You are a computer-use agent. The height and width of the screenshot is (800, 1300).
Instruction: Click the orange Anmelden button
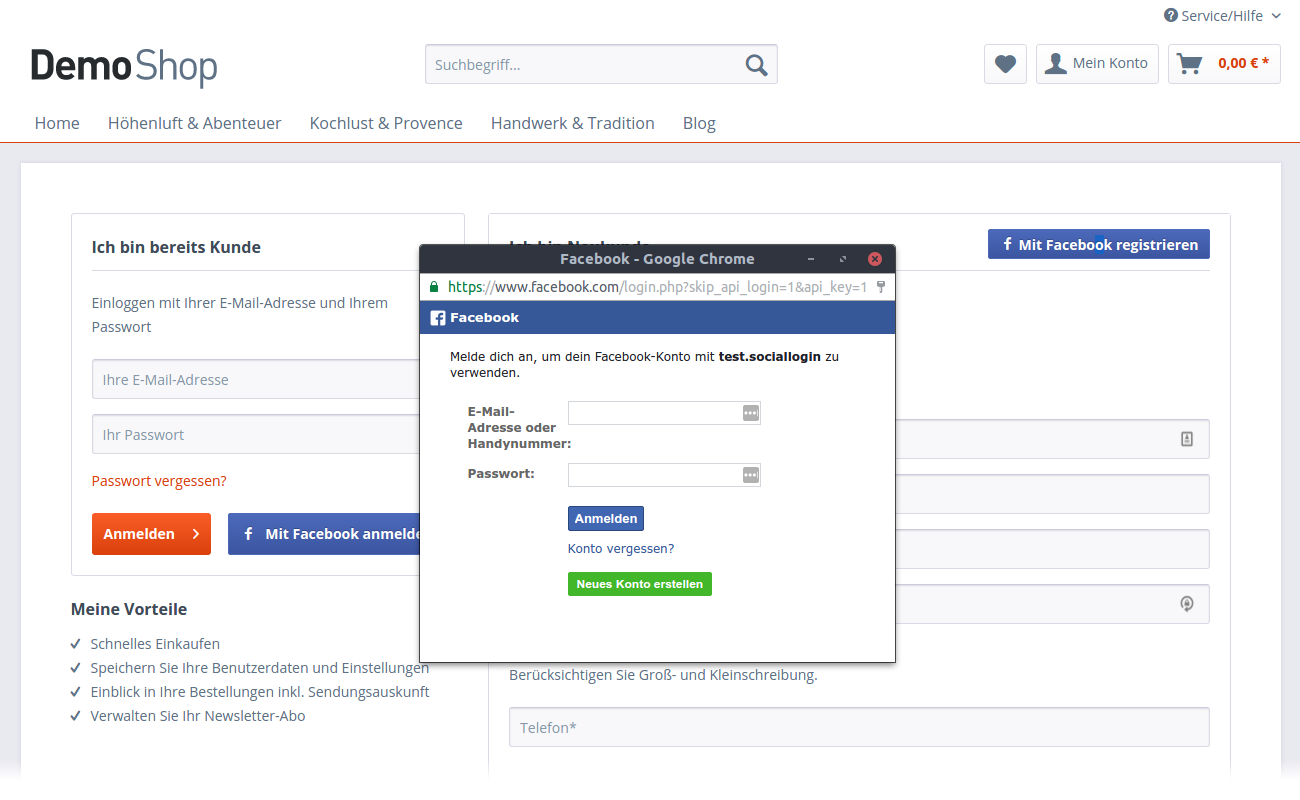tap(151, 534)
